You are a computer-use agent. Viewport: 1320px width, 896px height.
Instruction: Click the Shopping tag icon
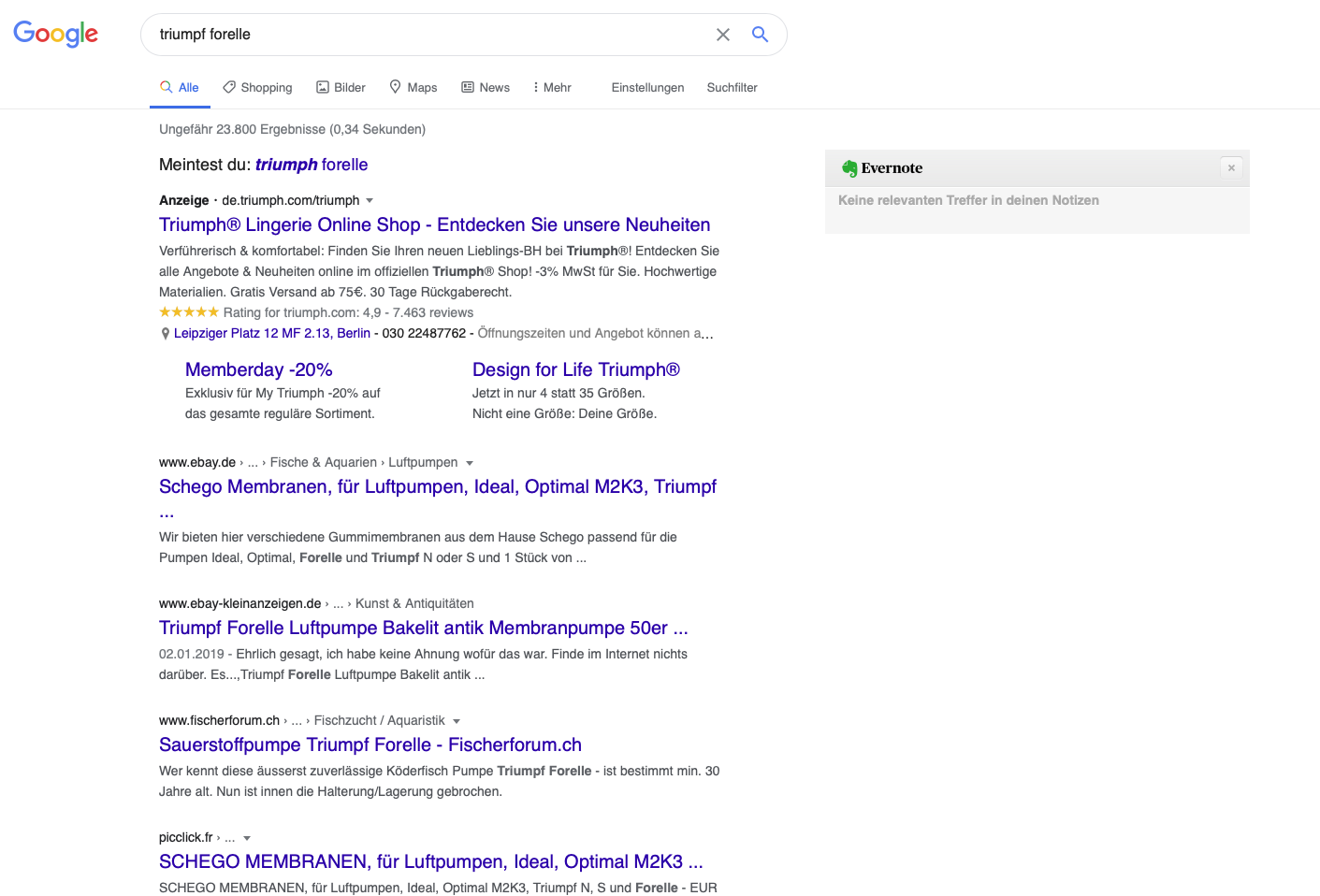pos(229,87)
